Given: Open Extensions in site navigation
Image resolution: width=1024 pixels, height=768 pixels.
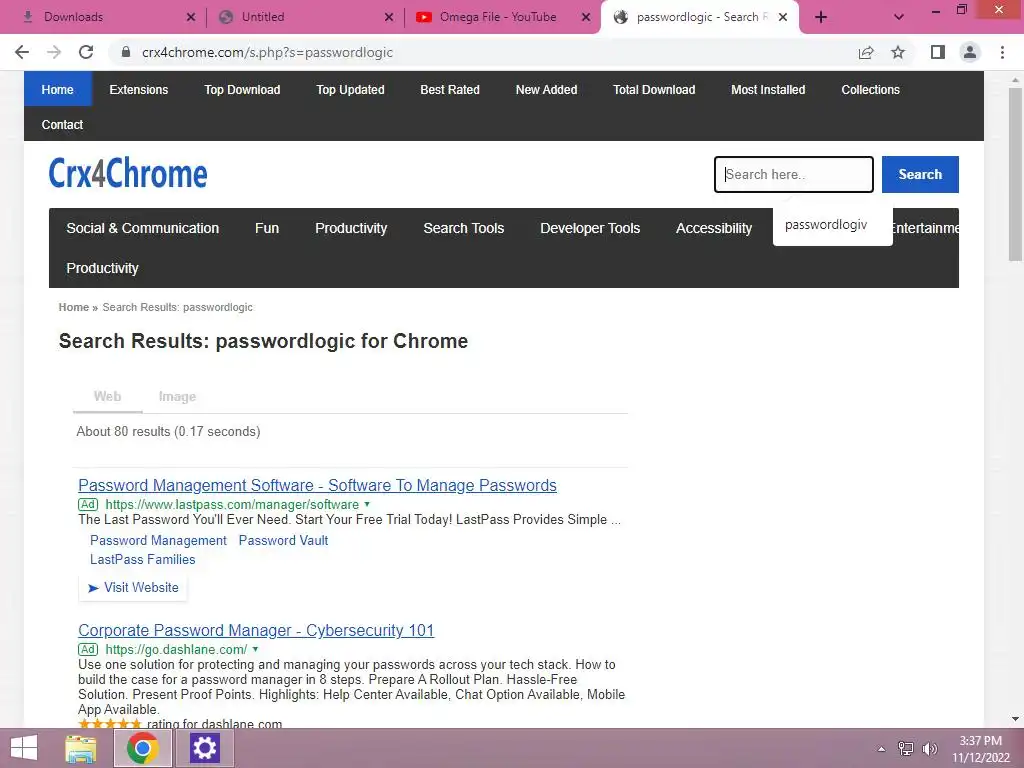Looking at the screenshot, I should [138, 89].
